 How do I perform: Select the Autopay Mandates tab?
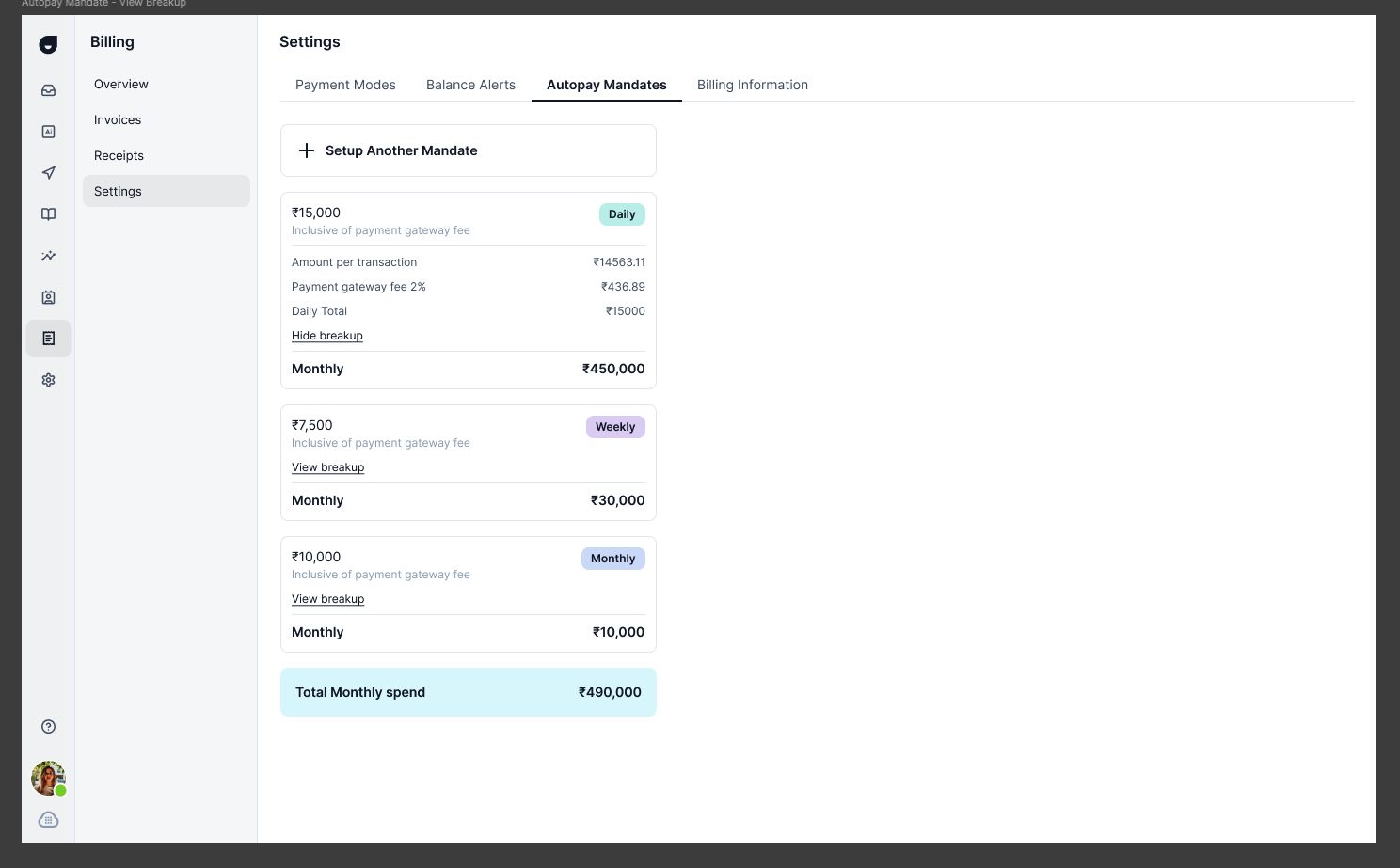click(607, 85)
